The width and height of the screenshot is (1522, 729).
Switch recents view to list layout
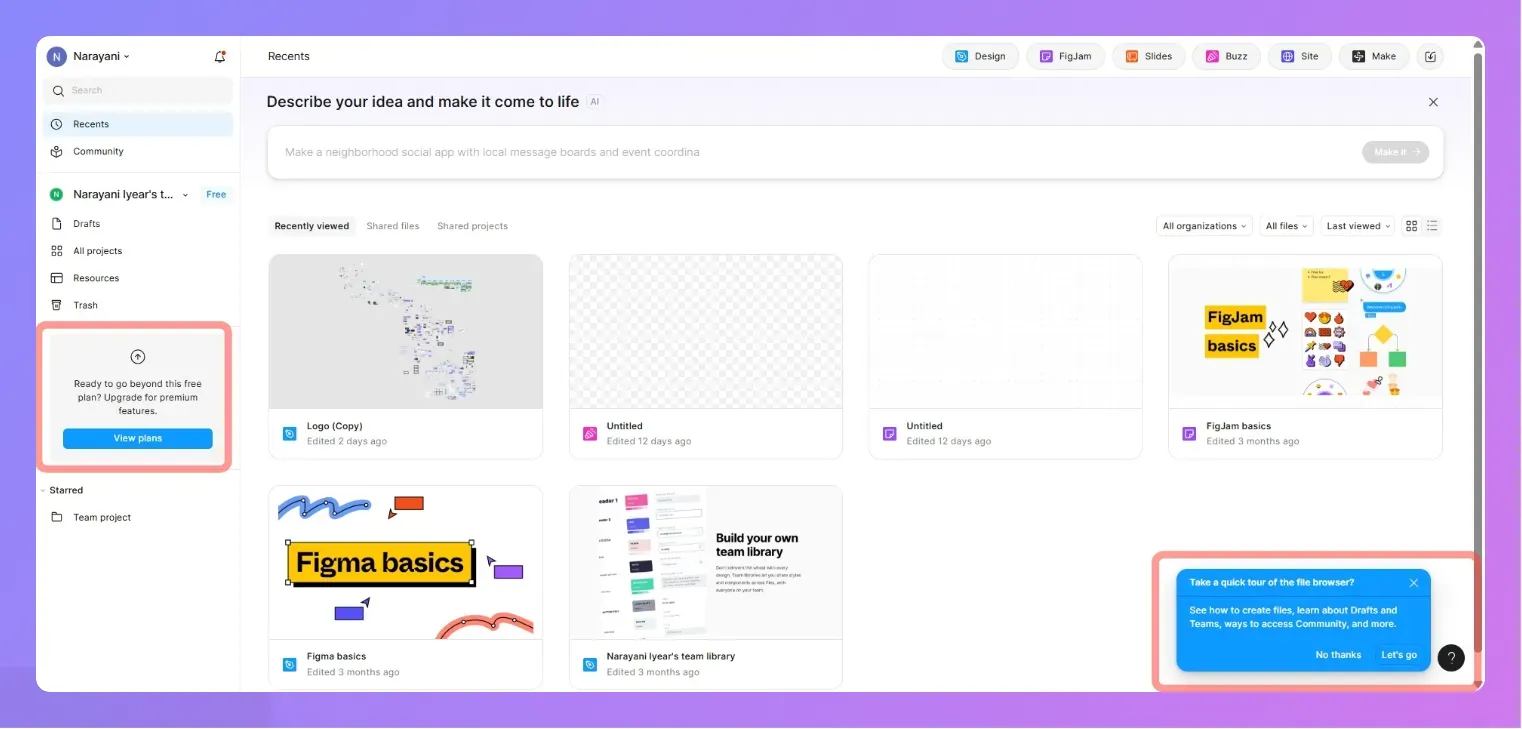coord(1432,225)
